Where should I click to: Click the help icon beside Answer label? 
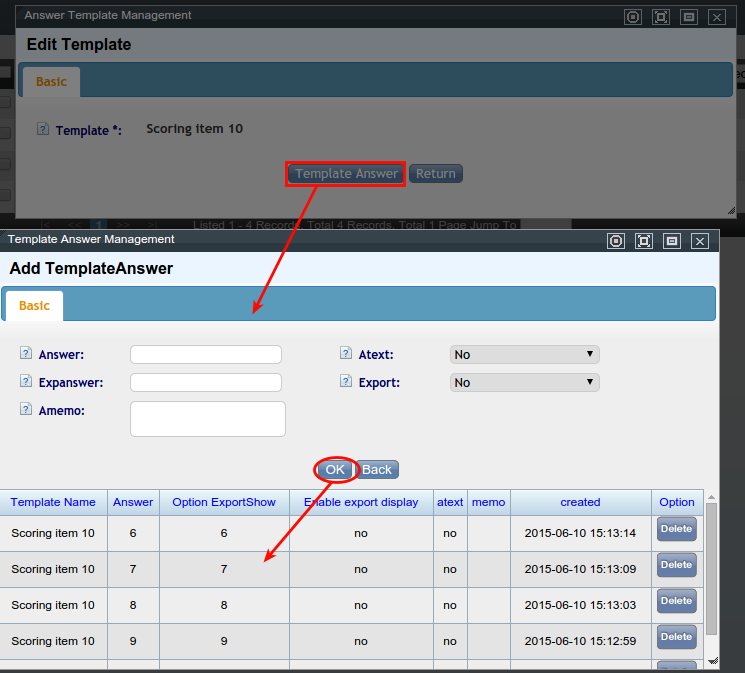click(x=26, y=354)
